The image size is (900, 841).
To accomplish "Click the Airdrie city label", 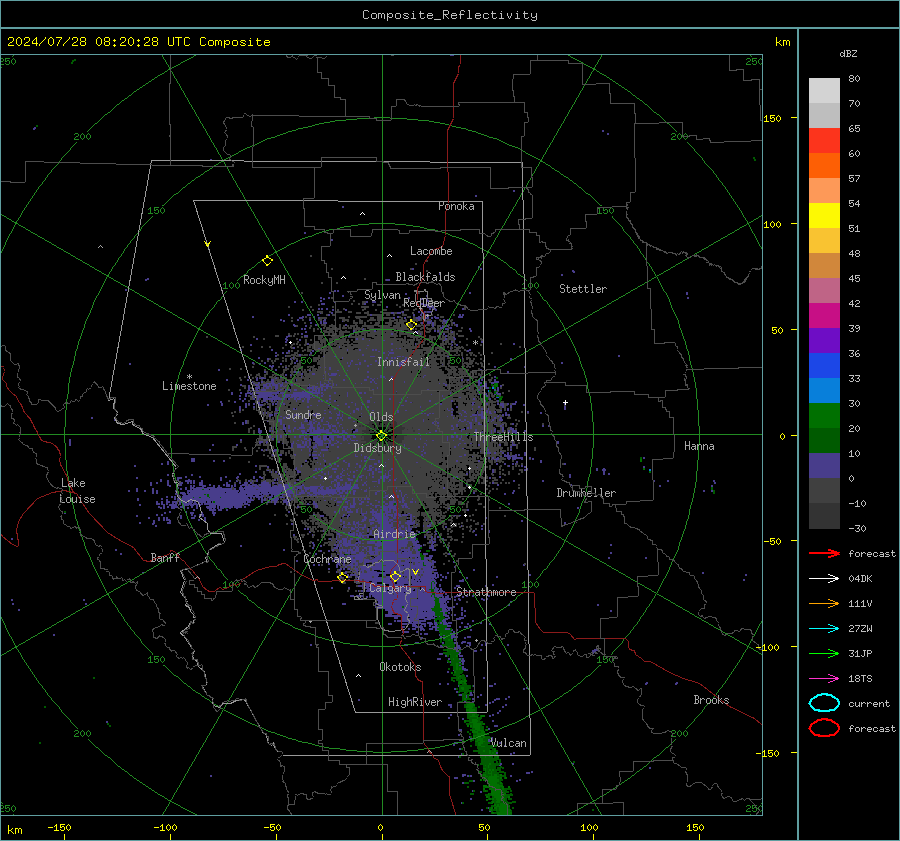I will pos(394,534).
